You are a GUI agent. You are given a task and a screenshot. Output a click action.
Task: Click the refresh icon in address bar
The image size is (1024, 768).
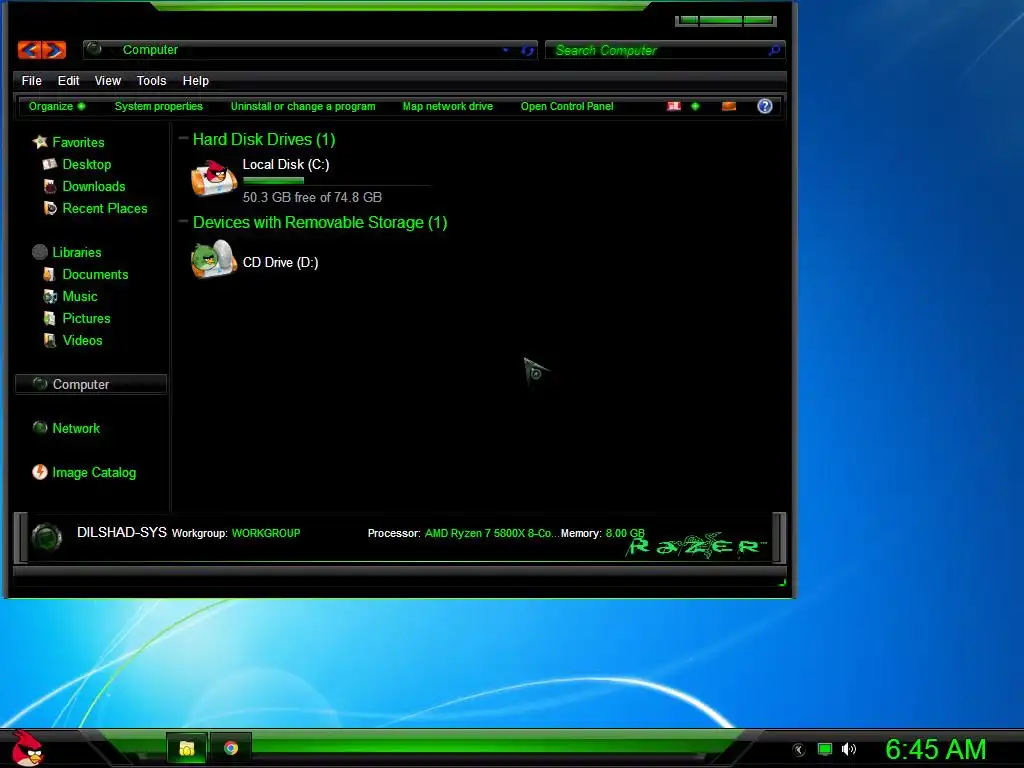[x=527, y=50]
